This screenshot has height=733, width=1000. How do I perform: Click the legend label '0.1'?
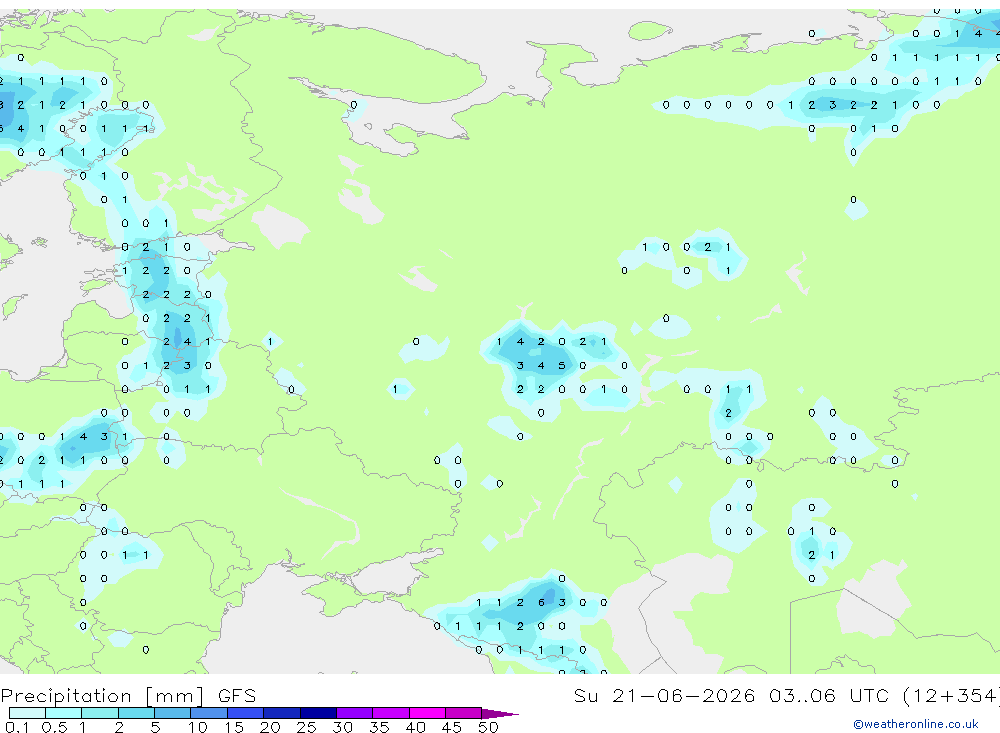point(17,727)
